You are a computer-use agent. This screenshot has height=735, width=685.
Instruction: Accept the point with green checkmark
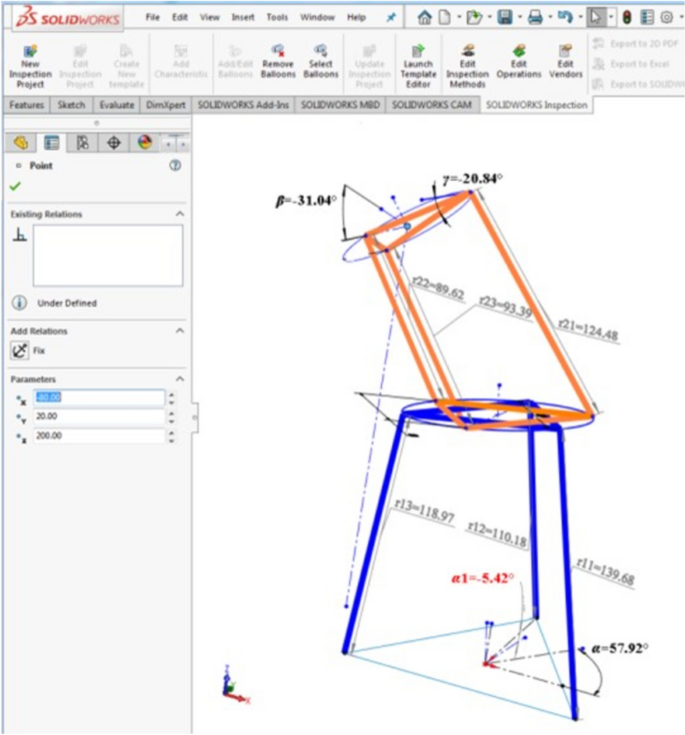[14, 186]
